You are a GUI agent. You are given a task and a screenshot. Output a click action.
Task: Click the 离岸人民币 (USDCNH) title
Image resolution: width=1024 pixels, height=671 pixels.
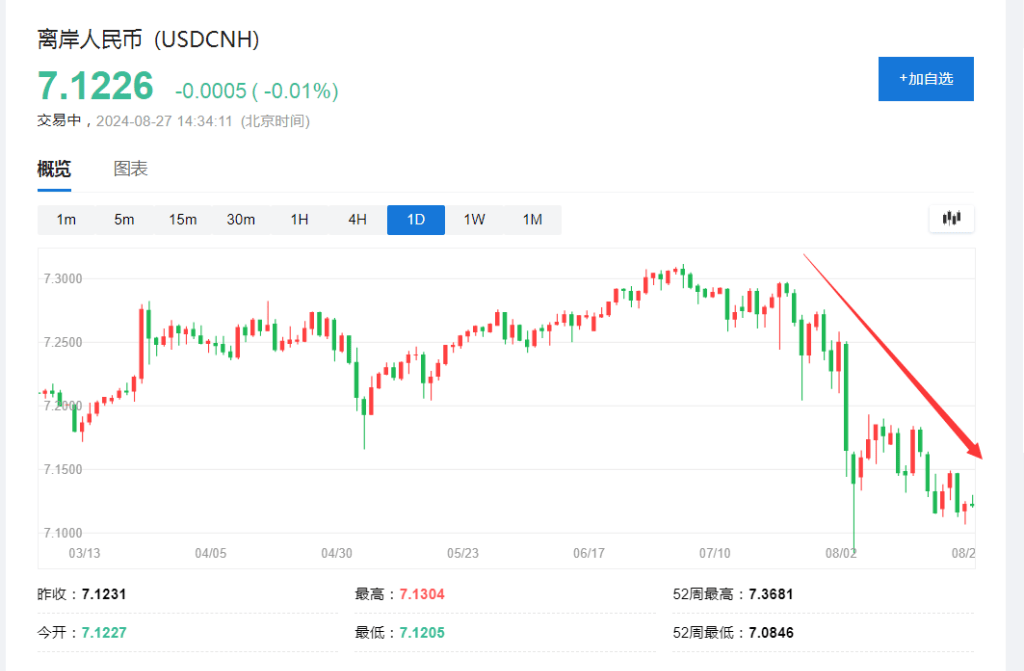148,40
